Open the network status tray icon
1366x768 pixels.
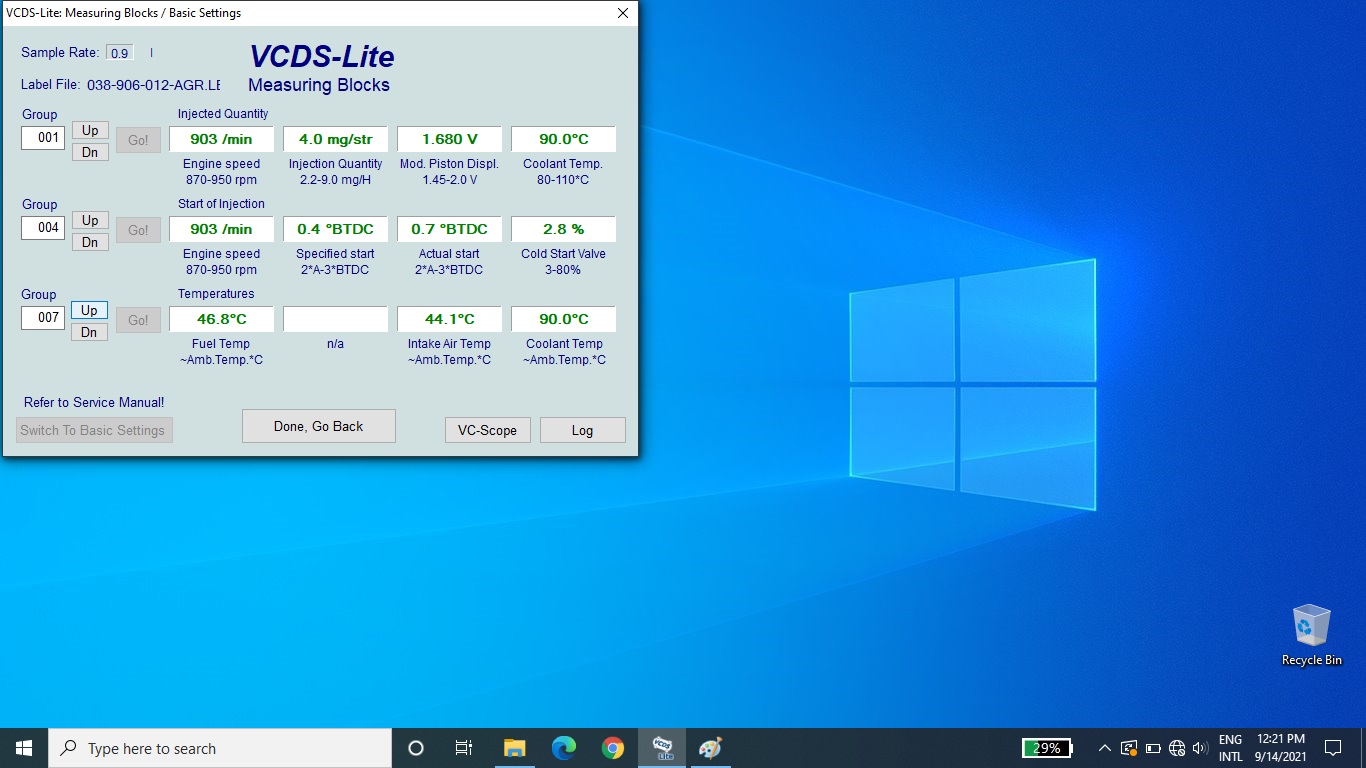pyautogui.click(x=1177, y=748)
